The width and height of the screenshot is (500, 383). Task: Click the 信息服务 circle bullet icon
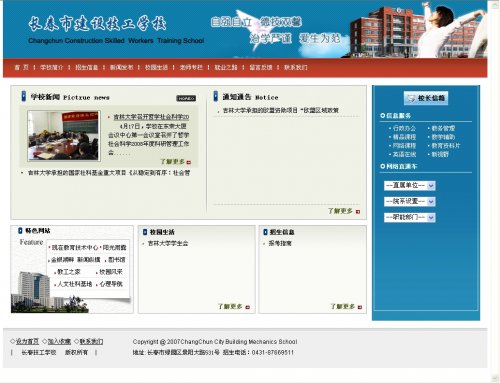[x=382, y=115]
